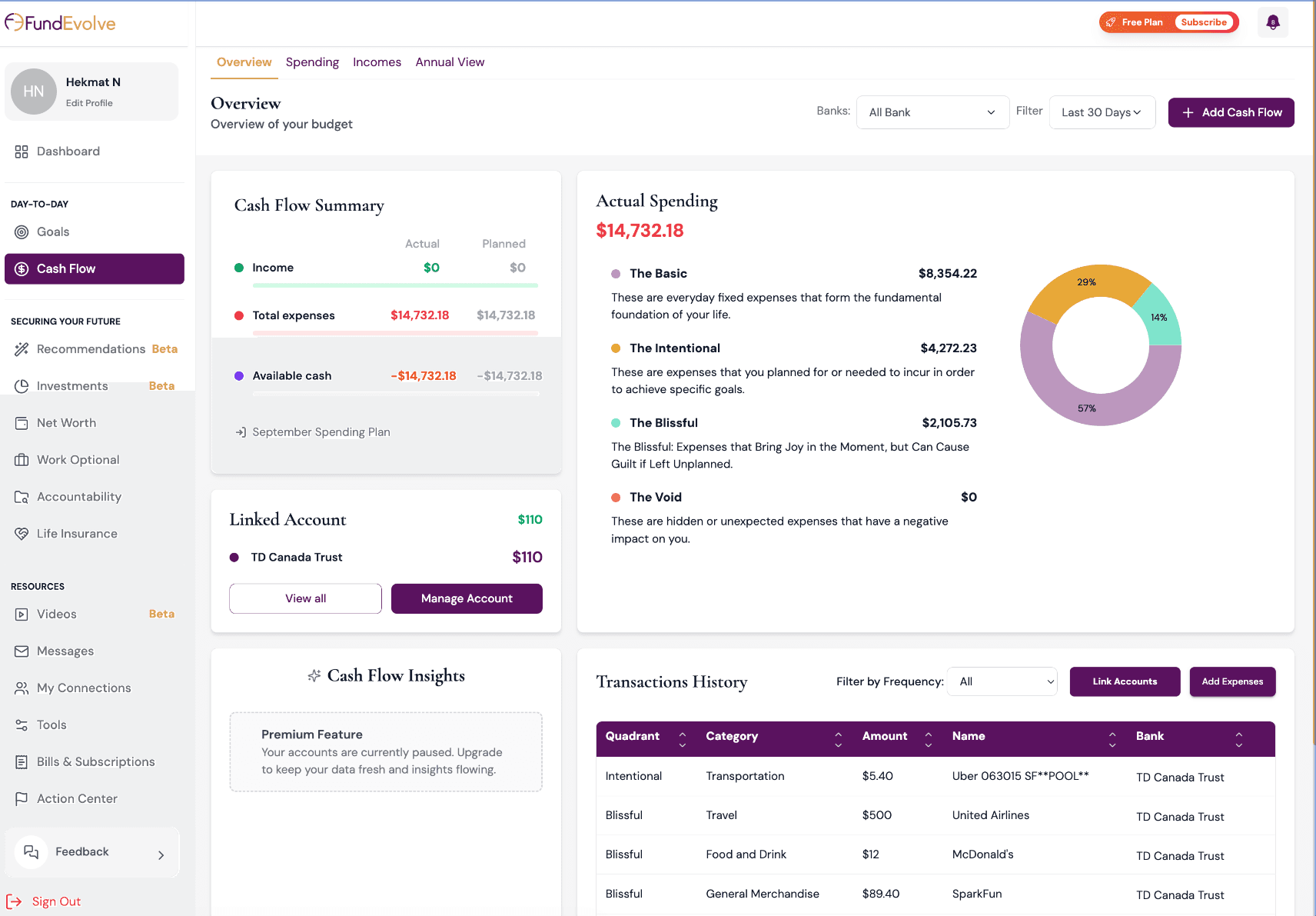Click the United Airlines transaction name
Screen dimensions: 1316x916
[x=990, y=815]
